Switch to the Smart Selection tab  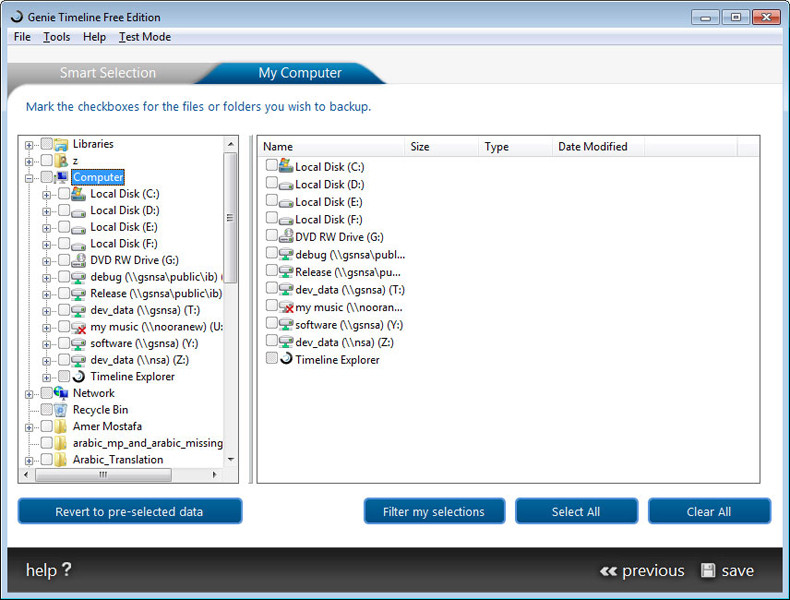tap(108, 73)
